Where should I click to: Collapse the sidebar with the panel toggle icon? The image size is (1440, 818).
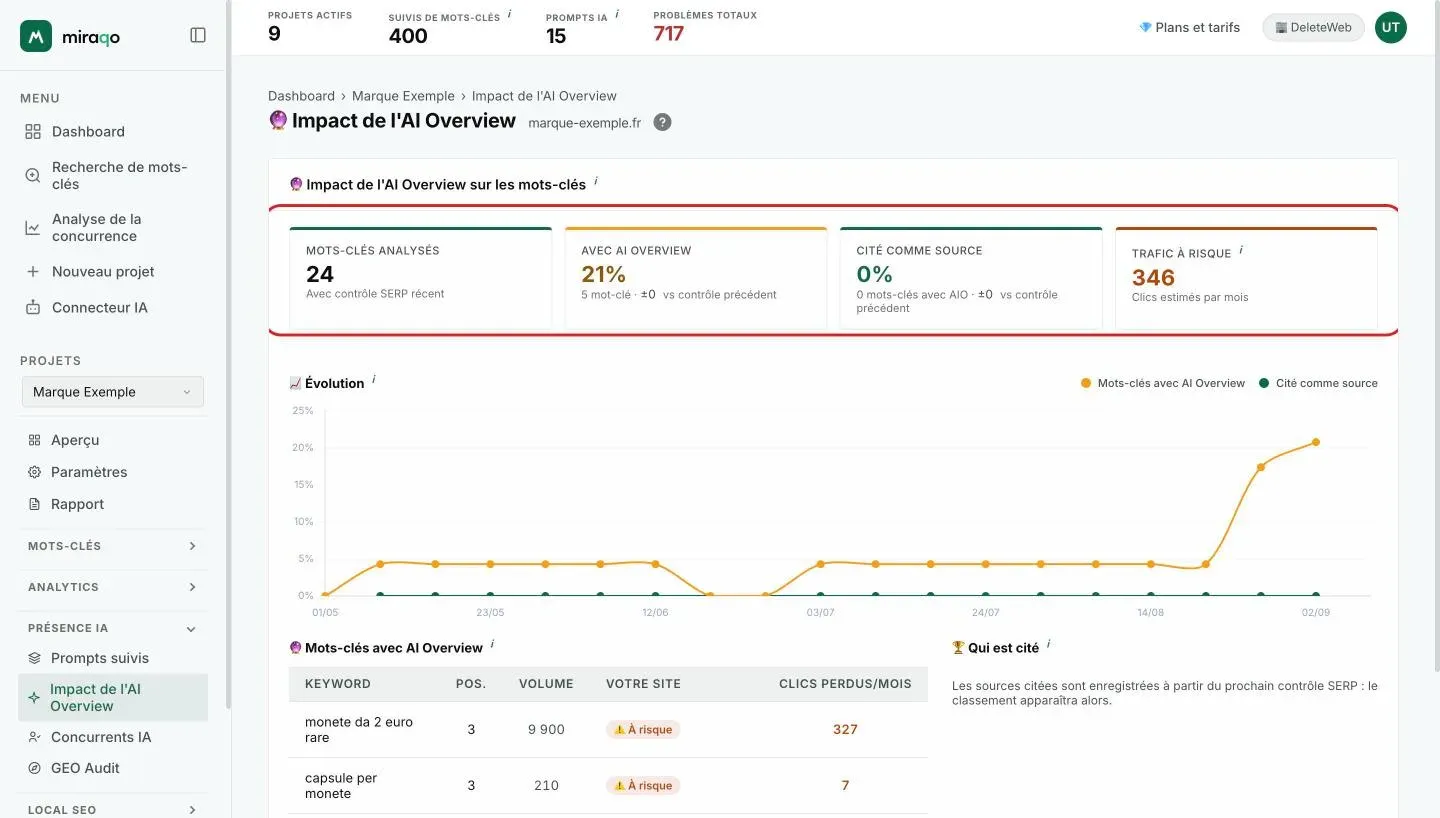click(x=198, y=35)
